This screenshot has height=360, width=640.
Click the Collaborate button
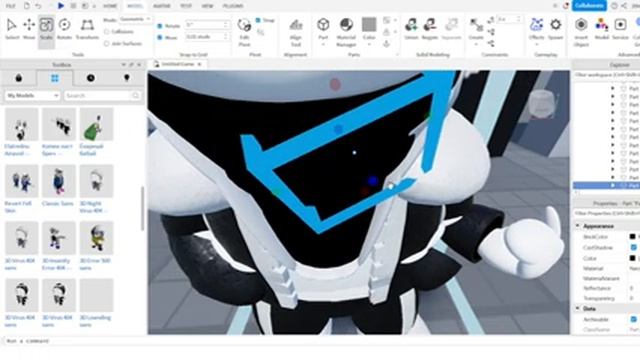pos(589,5)
